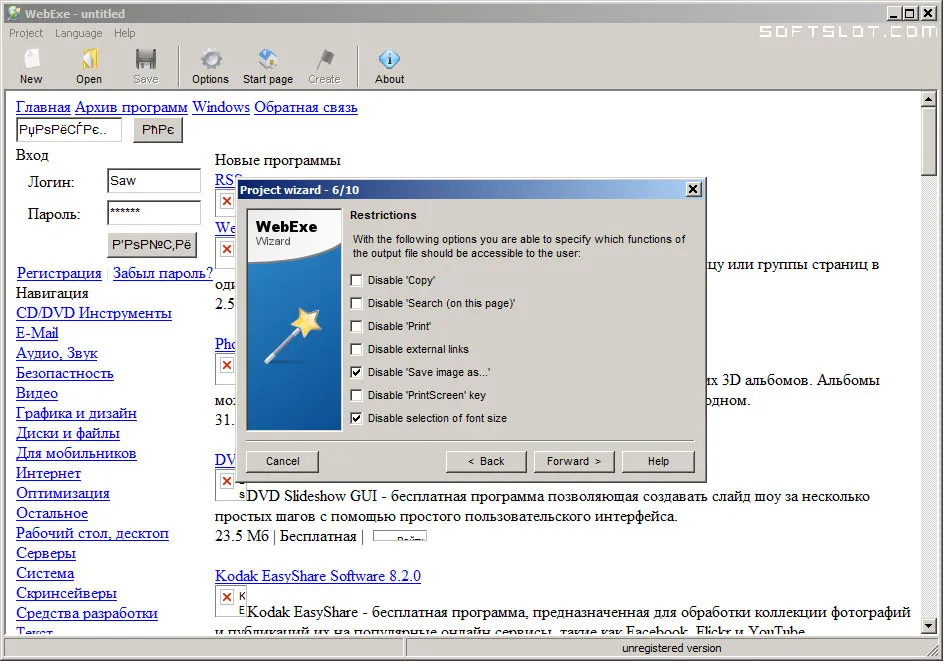
Task: Open the Options gear icon
Action: tap(210, 59)
